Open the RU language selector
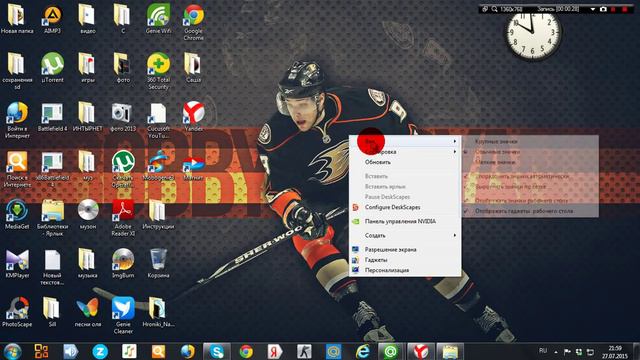This screenshot has height=360, width=640. 543,351
